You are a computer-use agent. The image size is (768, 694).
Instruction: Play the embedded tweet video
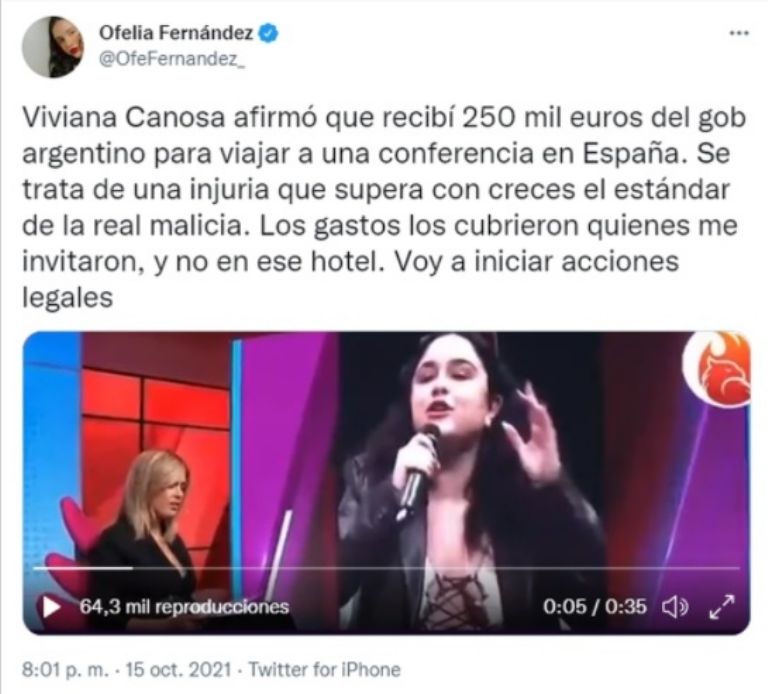coord(51,607)
